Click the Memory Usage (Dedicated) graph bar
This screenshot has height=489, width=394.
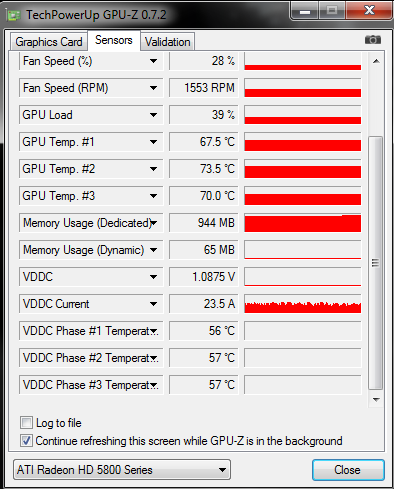(x=303, y=223)
